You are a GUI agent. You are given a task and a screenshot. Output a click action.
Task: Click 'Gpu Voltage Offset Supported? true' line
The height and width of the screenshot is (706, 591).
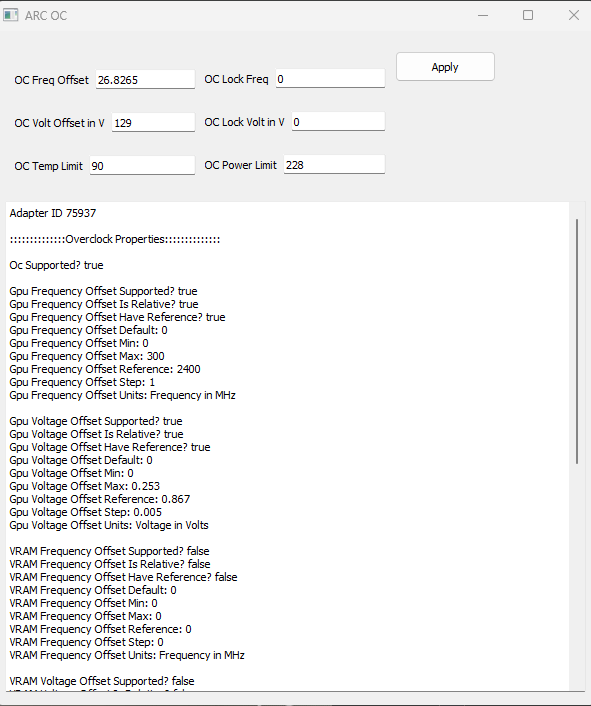pos(96,421)
